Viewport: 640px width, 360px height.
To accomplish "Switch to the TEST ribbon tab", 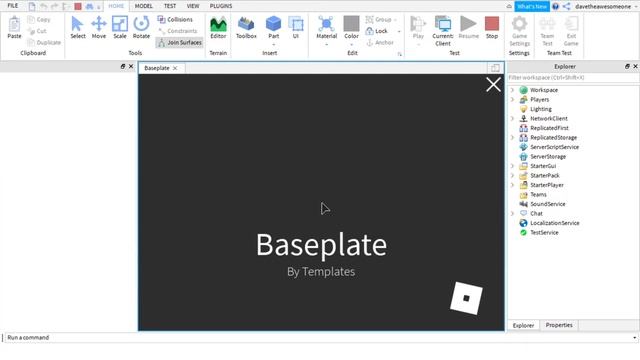I will click(x=170, y=6).
